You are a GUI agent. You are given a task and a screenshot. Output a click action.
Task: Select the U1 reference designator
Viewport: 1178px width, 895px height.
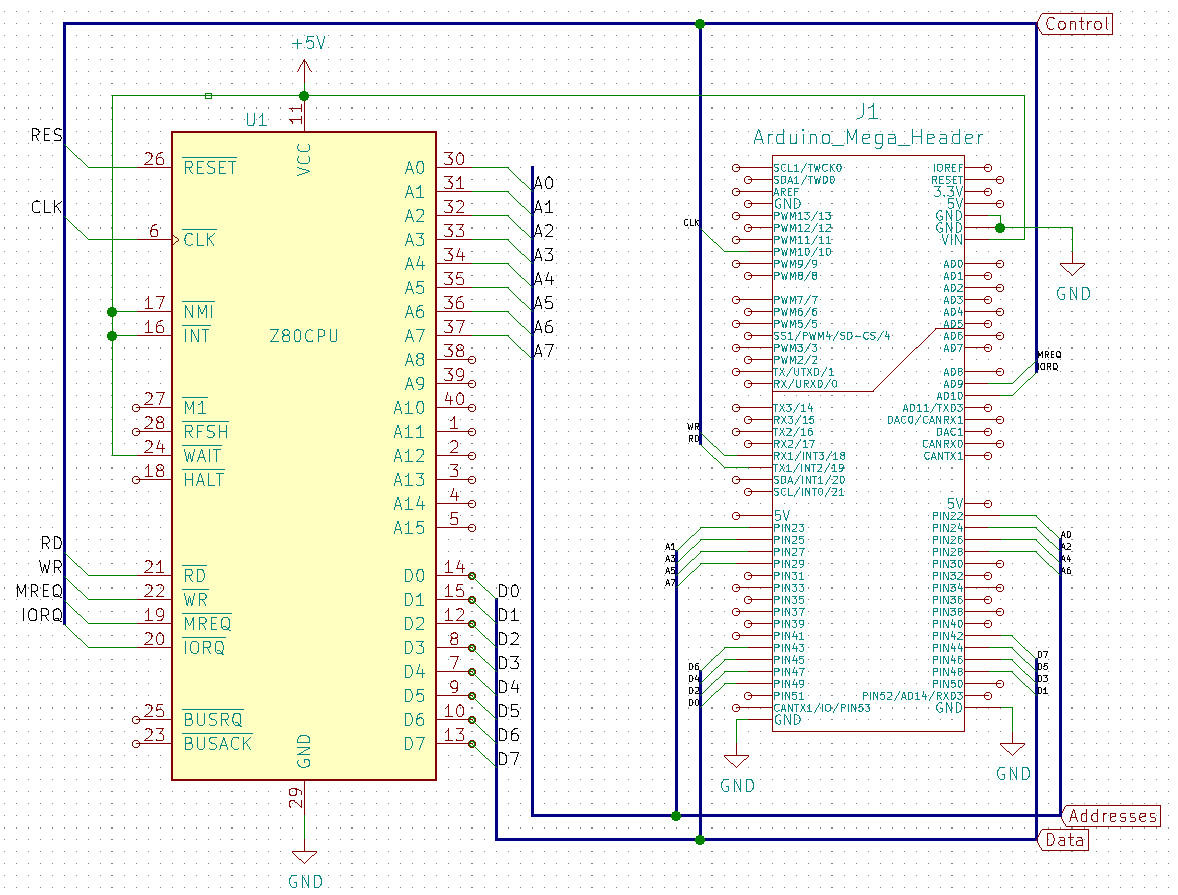point(256,120)
